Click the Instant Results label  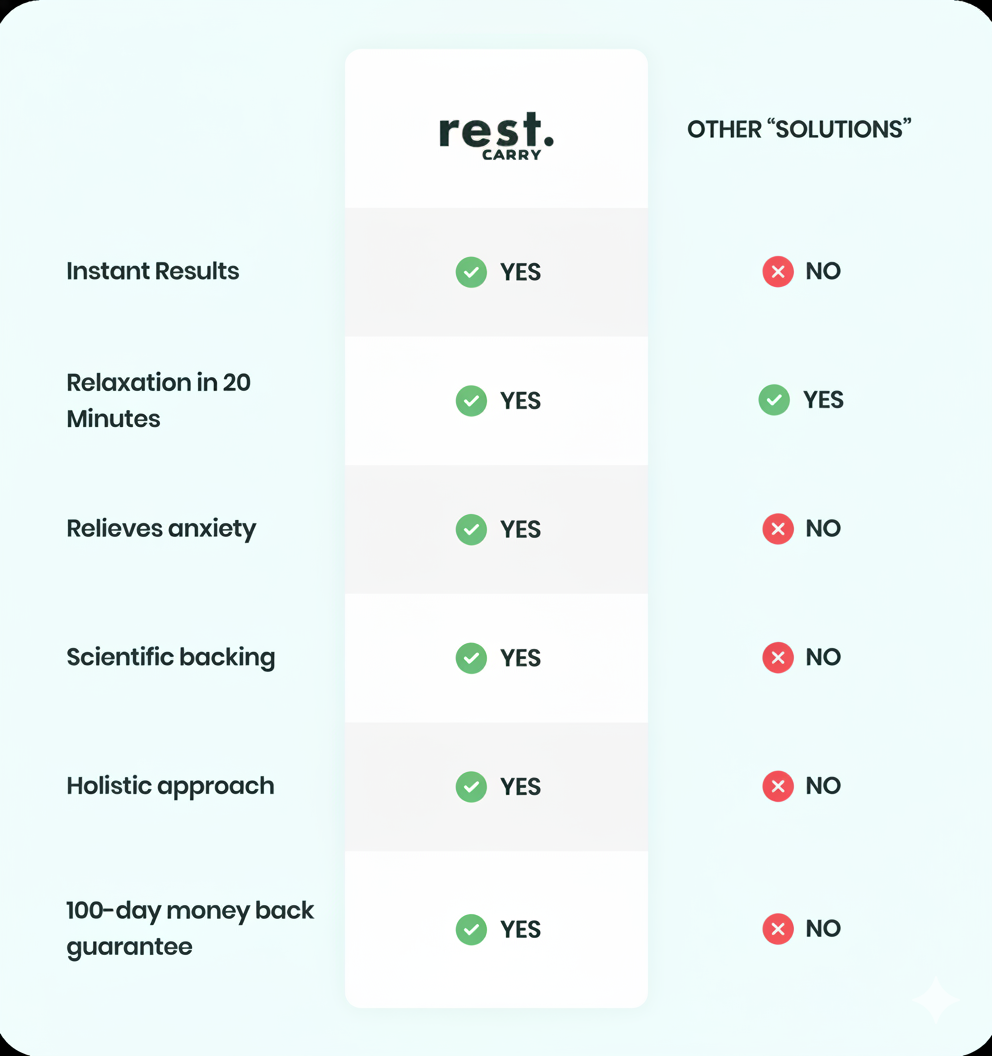(x=153, y=271)
